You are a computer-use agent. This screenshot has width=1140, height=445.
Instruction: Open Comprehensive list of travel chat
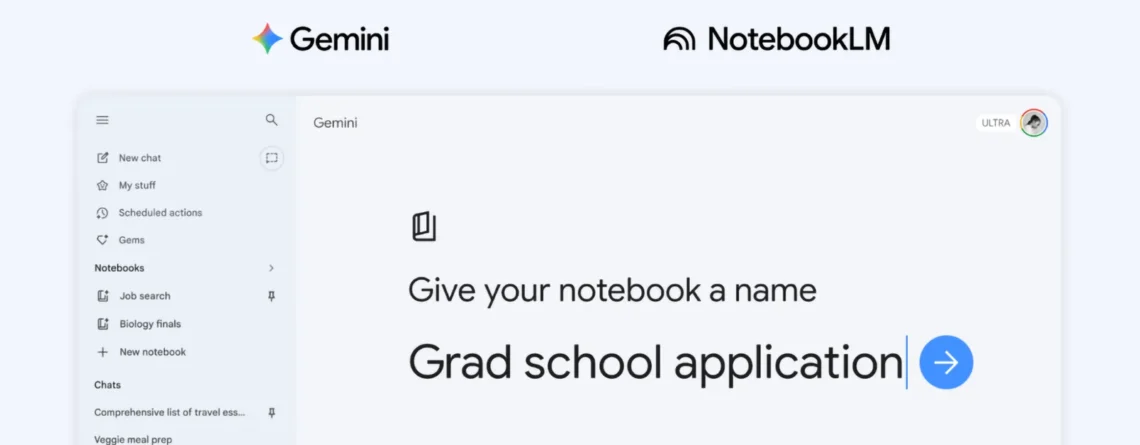(x=169, y=412)
